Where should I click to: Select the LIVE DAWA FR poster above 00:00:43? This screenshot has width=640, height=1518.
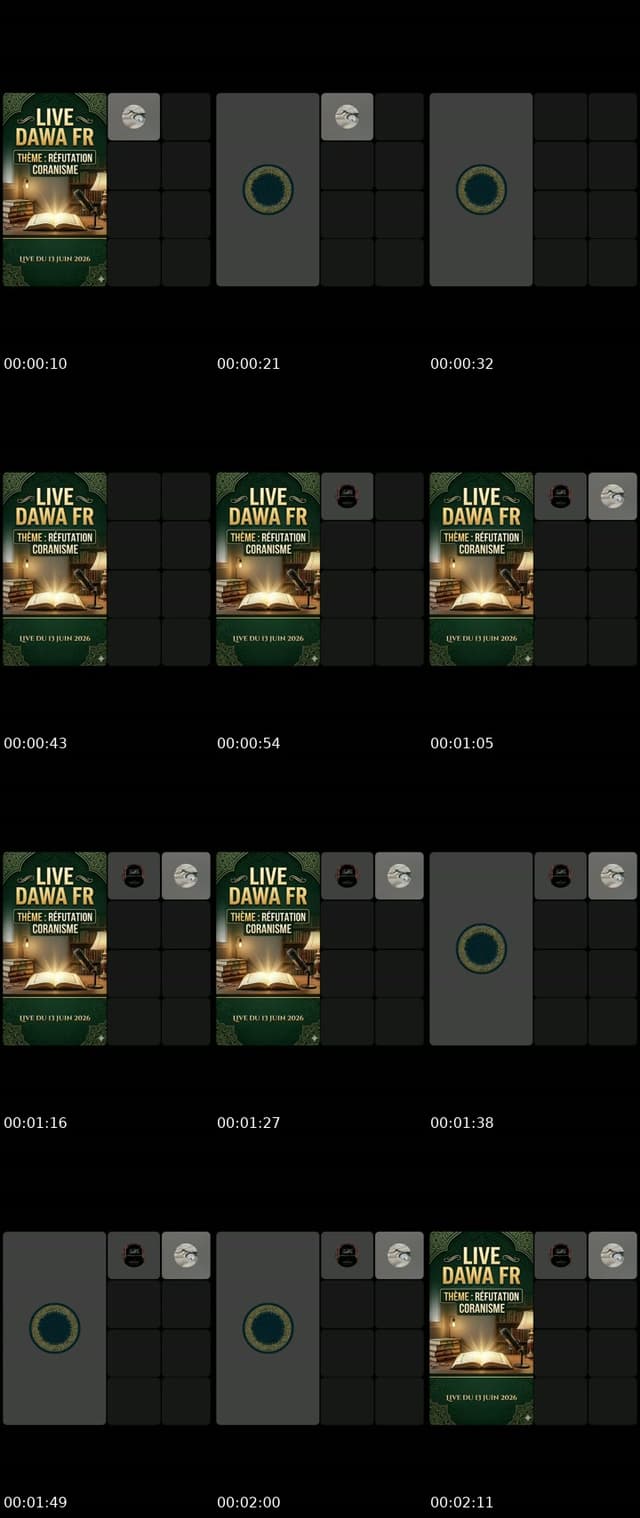click(x=55, y=569)
